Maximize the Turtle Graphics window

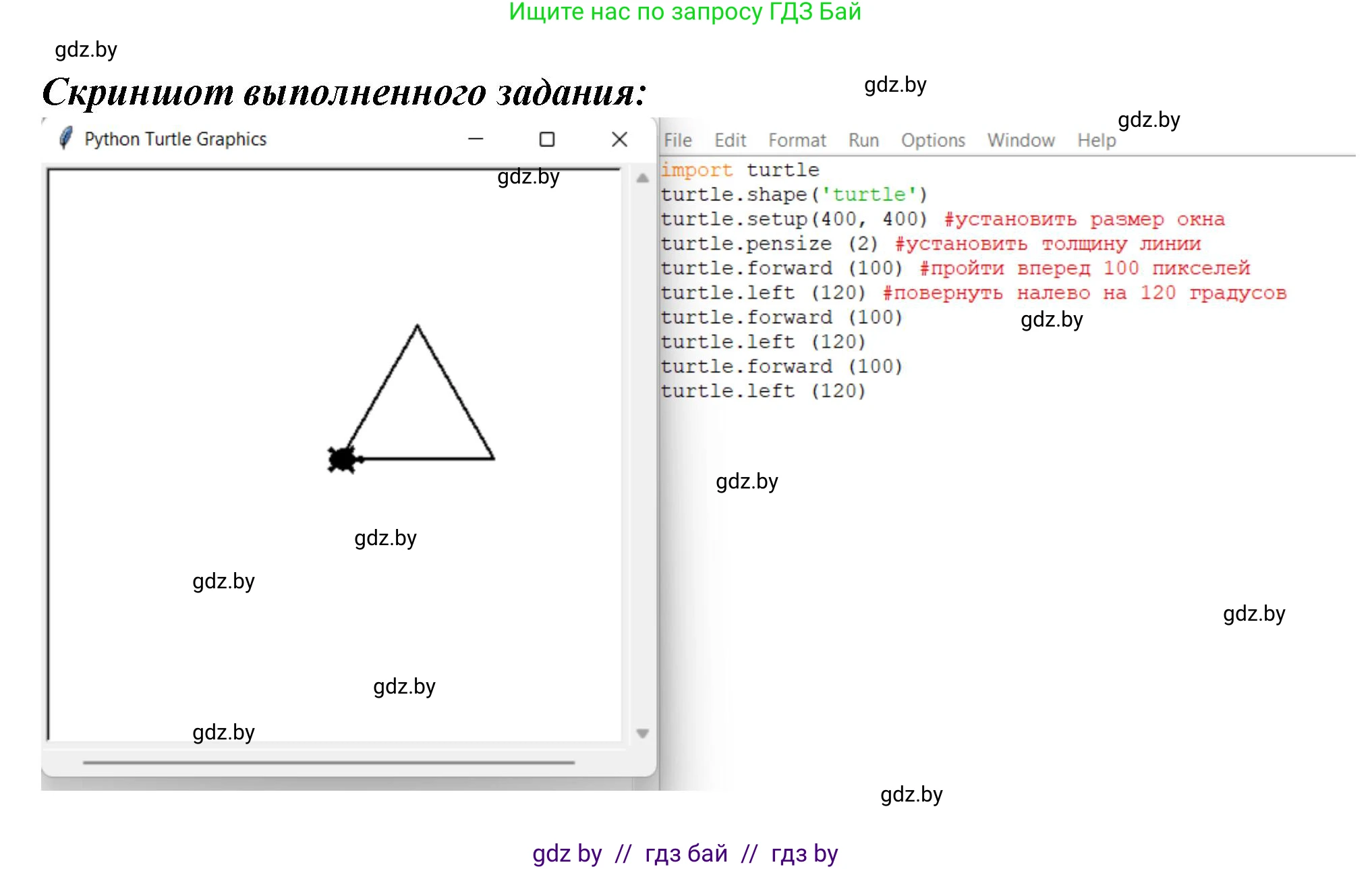click(x=547, y=139)
